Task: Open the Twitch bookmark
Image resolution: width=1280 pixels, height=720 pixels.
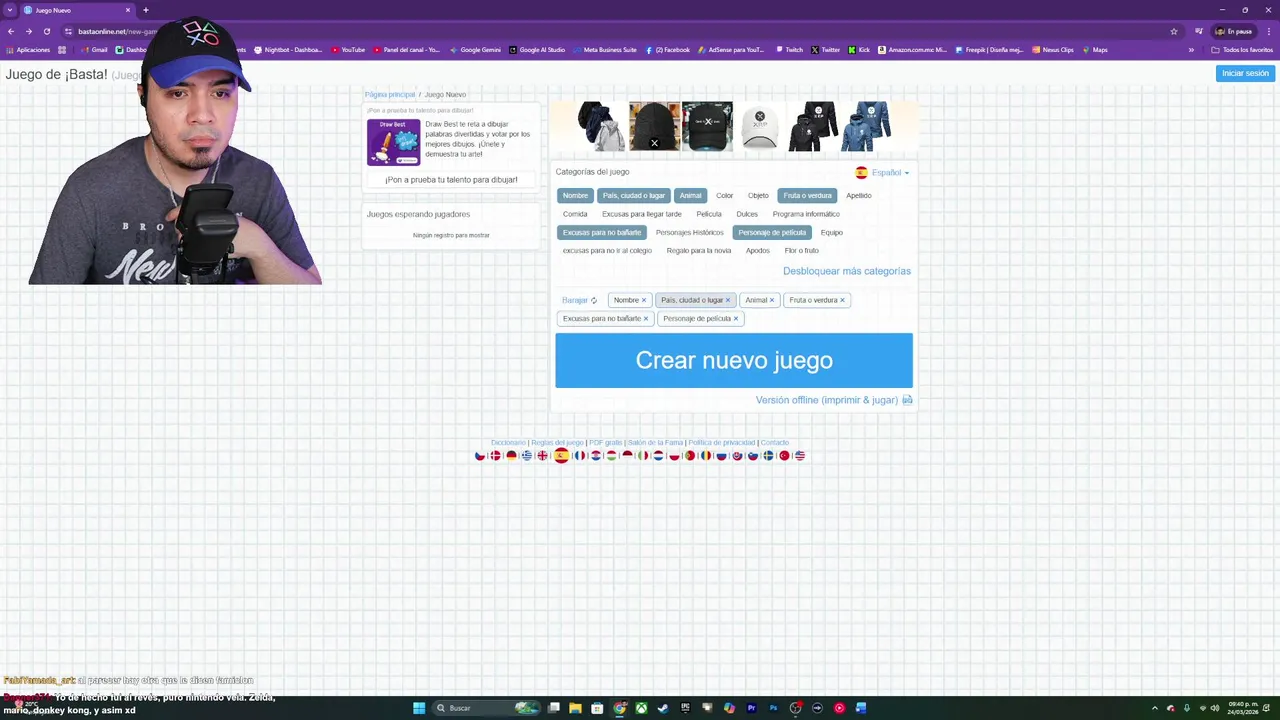Action: (789, 50)
